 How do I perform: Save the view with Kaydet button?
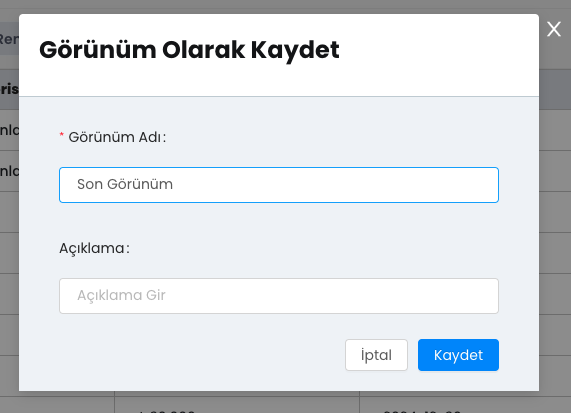[x=458, y=355]
